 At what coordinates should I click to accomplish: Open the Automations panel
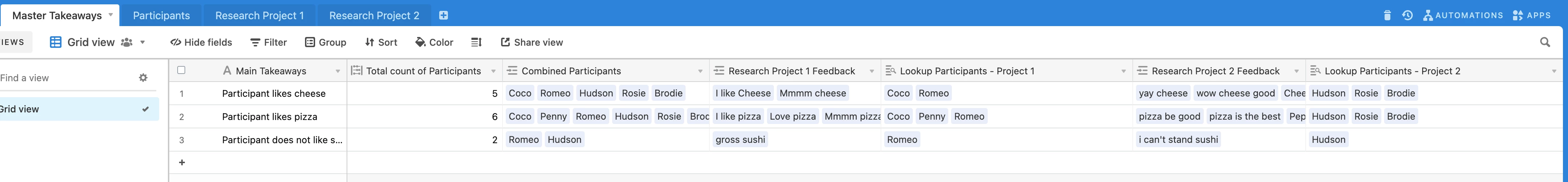pyautogui.click(x=1463, y=15)
